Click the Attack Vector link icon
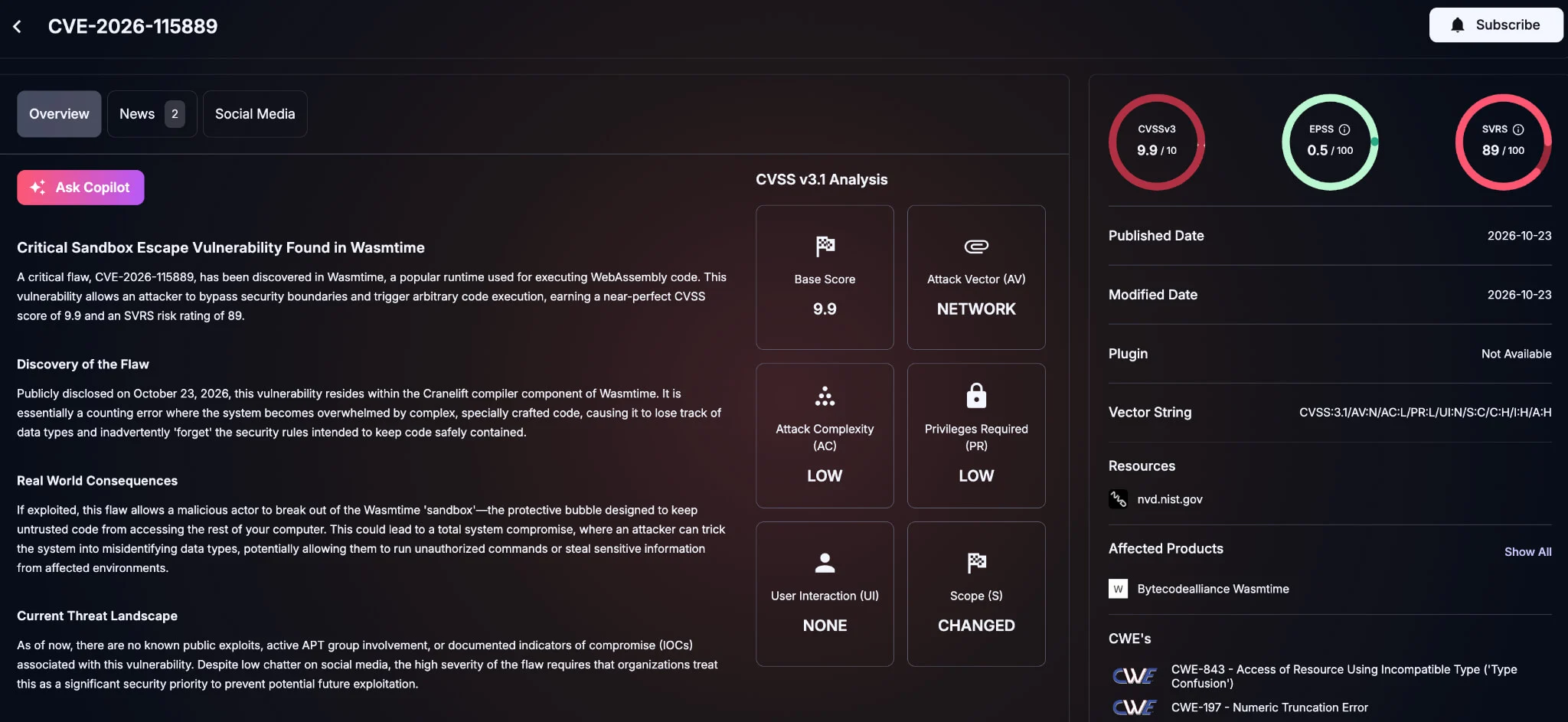 pyautogui.click(x=976, y=246)
